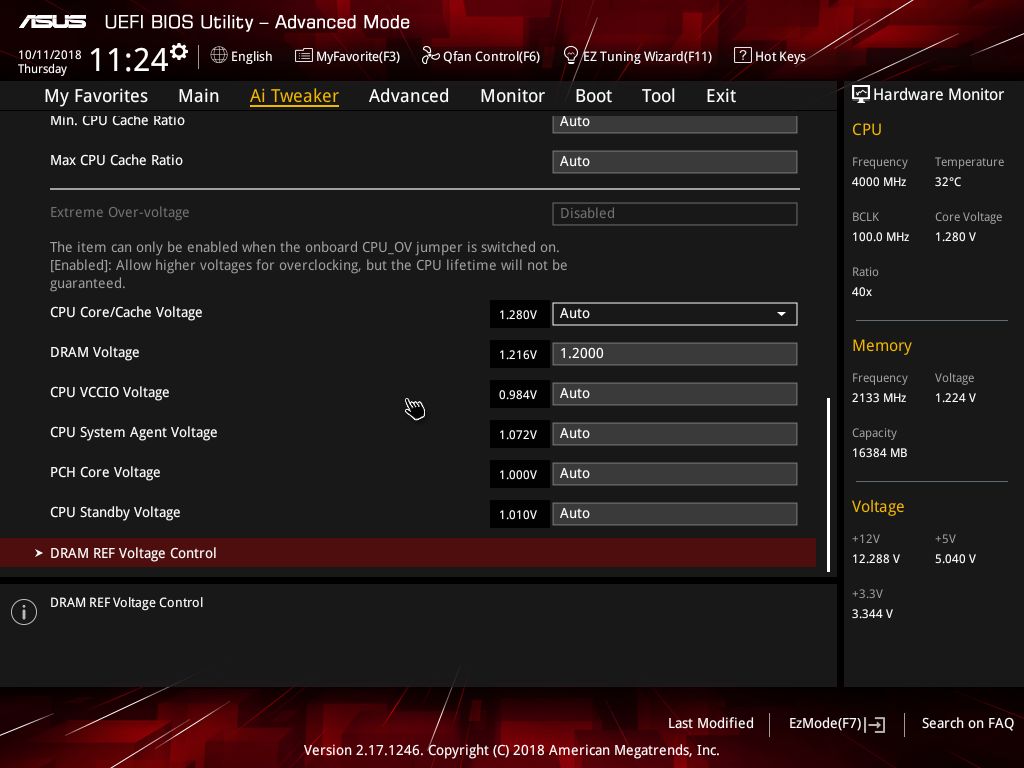Select the Exit tab
This screenshot has height=768, width=1024.
point(721,96)
